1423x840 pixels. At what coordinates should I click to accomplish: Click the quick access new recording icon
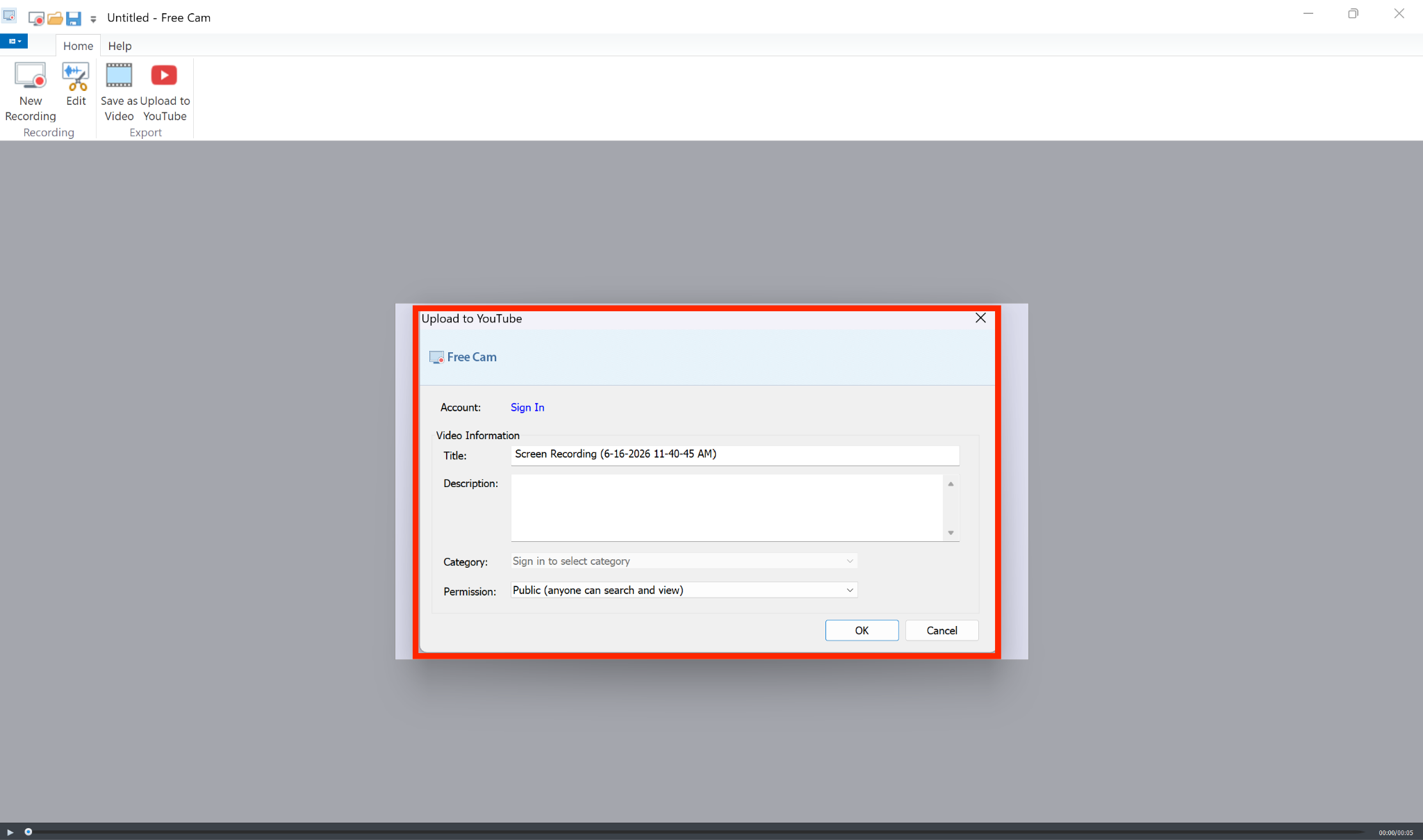(x=36, y=18)
